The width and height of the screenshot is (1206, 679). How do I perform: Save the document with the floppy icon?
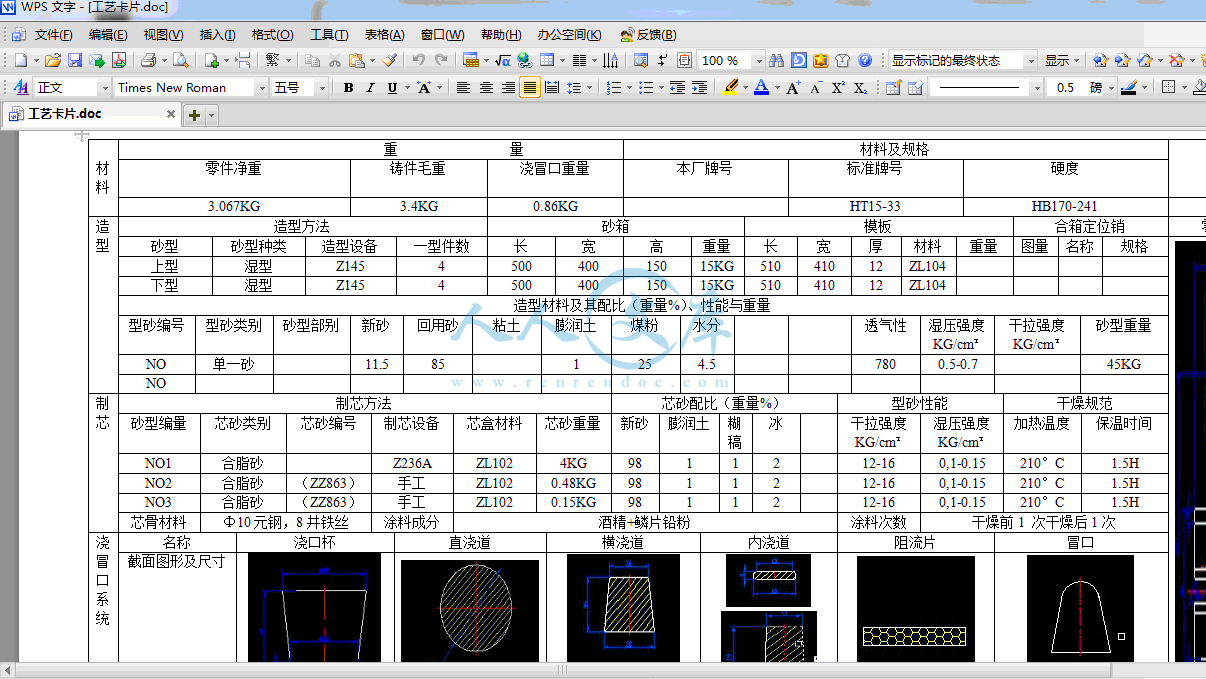point(75,60)
